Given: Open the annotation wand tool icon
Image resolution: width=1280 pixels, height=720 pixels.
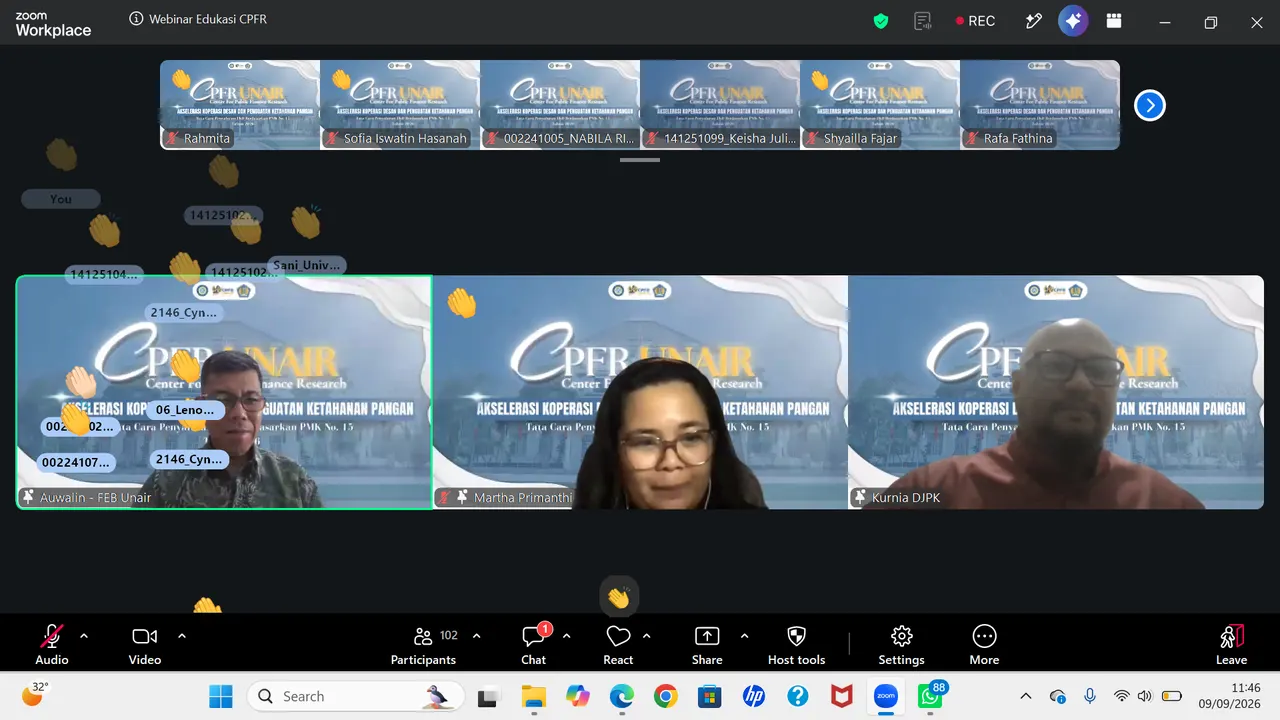Looking at the screenshot, I should 1034,21.
